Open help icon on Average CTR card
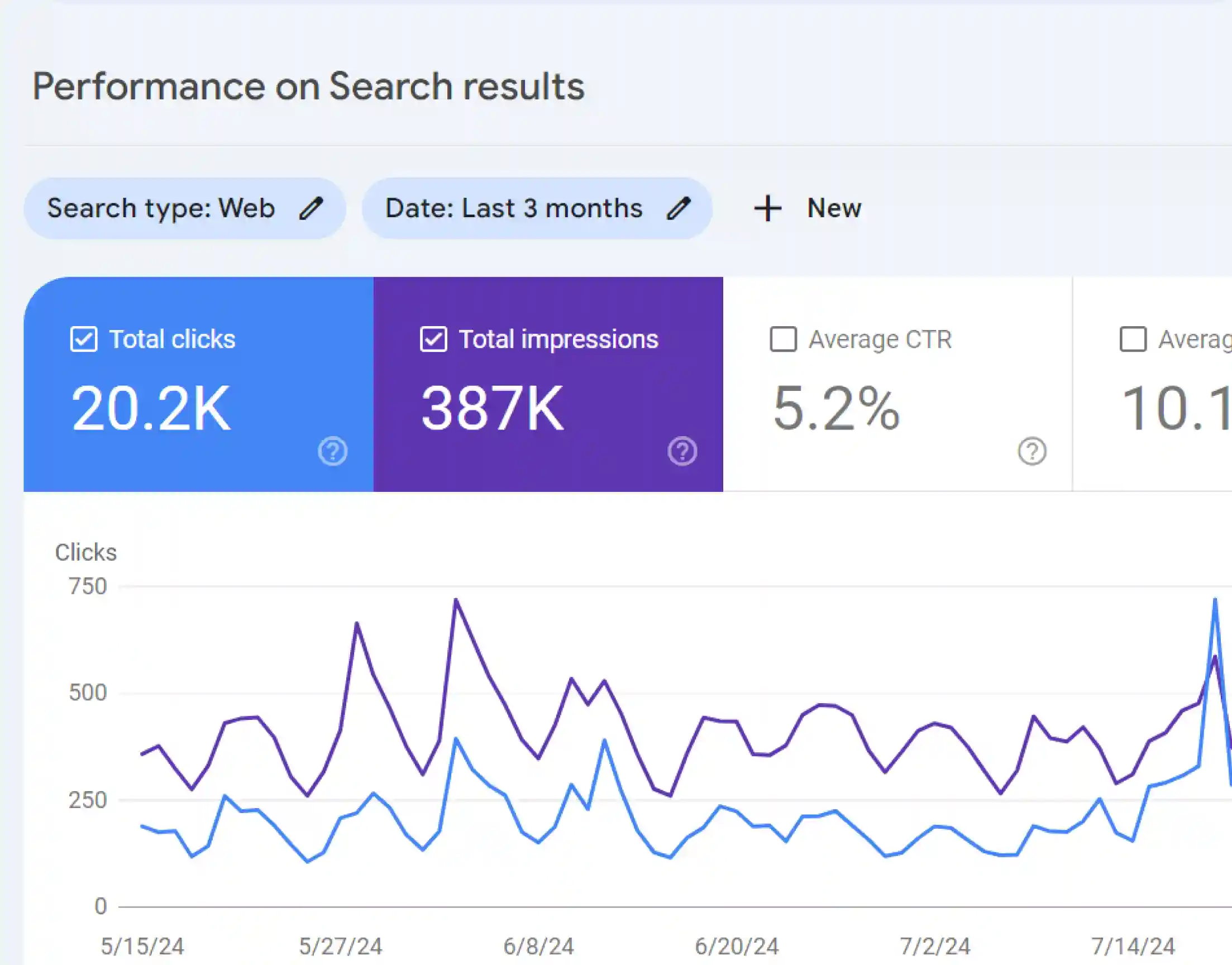This screenshot has width=1232, height=965. [x=1032, y=451]
